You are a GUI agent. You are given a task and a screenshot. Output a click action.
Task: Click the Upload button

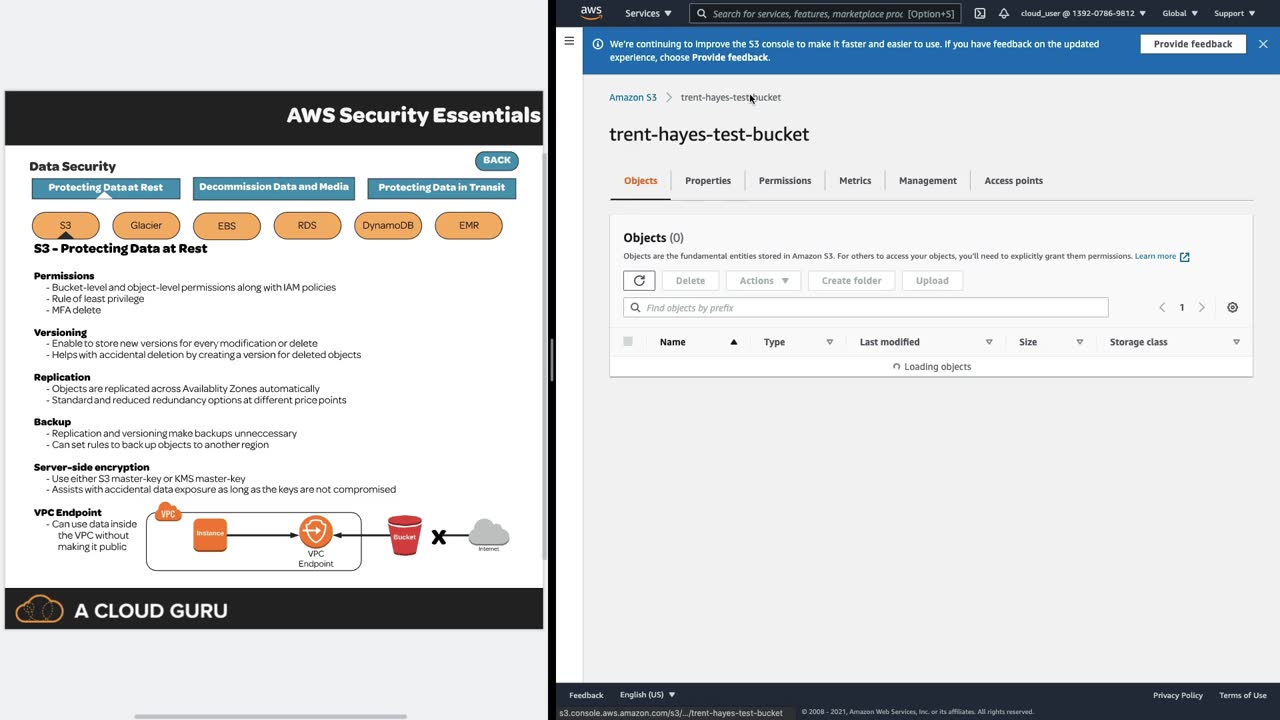click(x=932, y=281)
